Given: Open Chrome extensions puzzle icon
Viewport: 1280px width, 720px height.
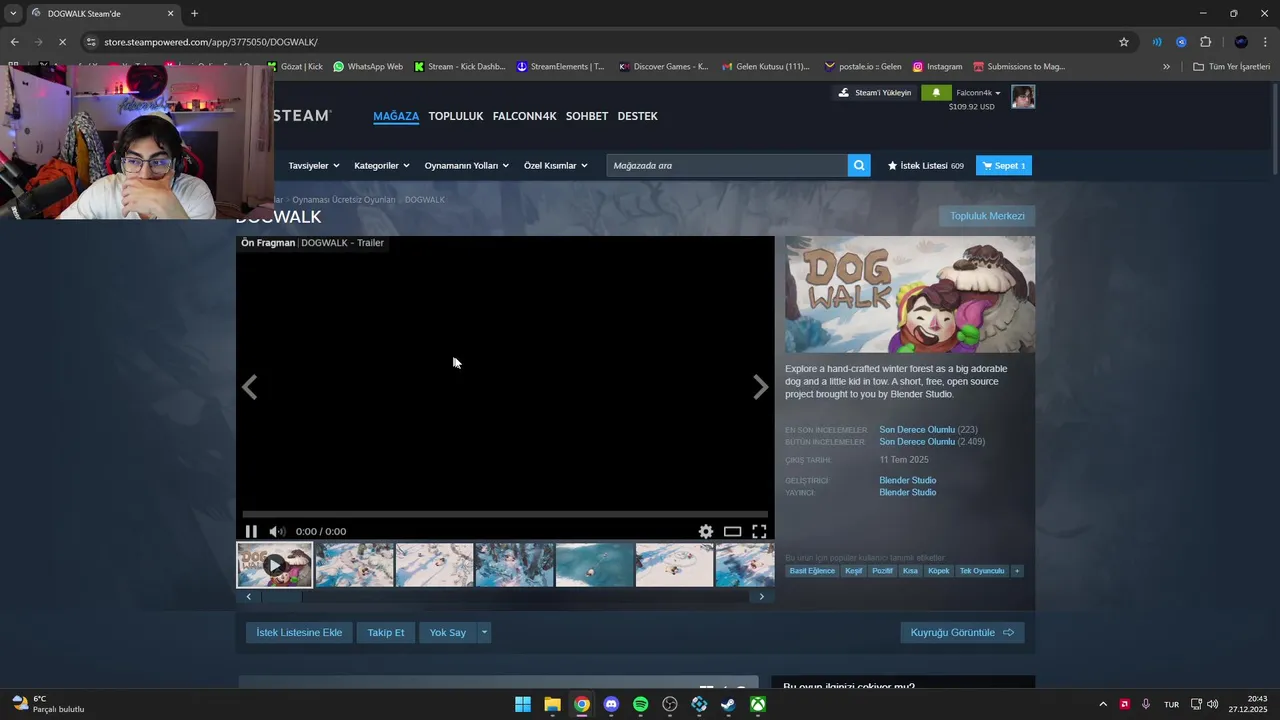Looking at the screenshot, I should tap(1205, 42).
